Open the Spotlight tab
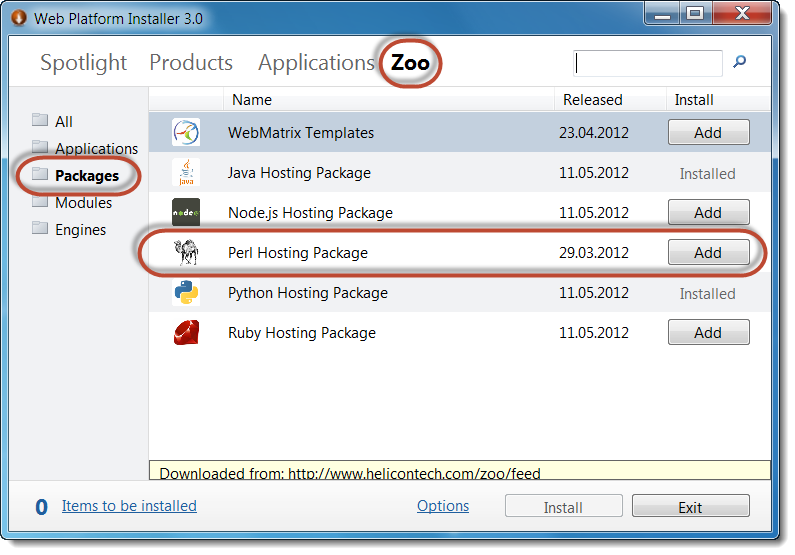The height and width of the screenshot is (555, 795). tap(84, 62)
